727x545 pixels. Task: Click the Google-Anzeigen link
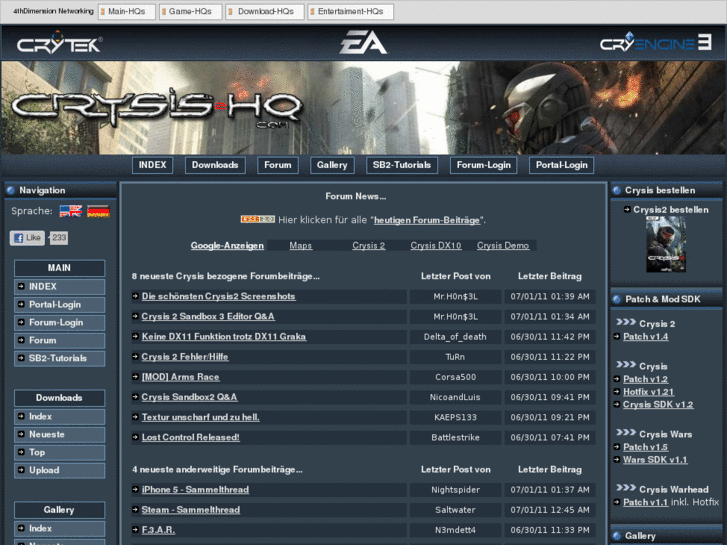pyautogui.click(x=227, y=245)
